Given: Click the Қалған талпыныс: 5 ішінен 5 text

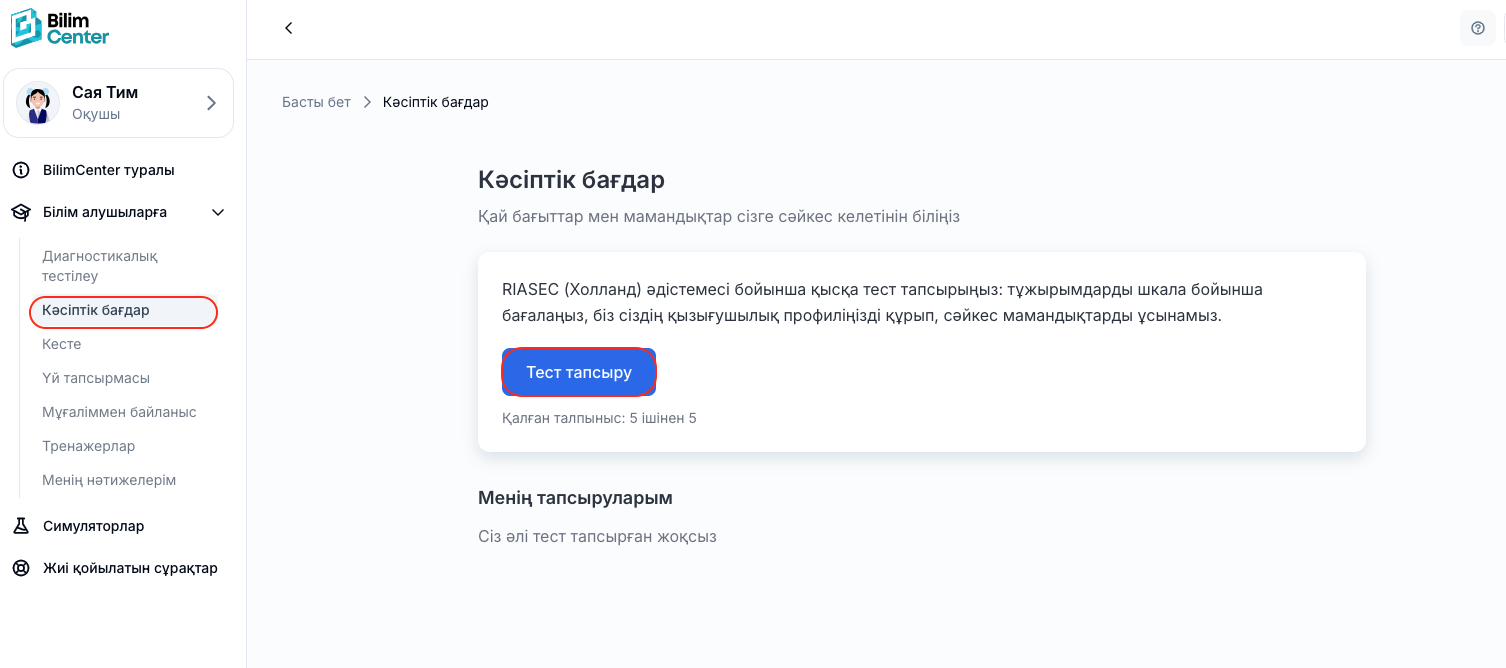Looking at the screenshot, I should [x=599, y=418].
